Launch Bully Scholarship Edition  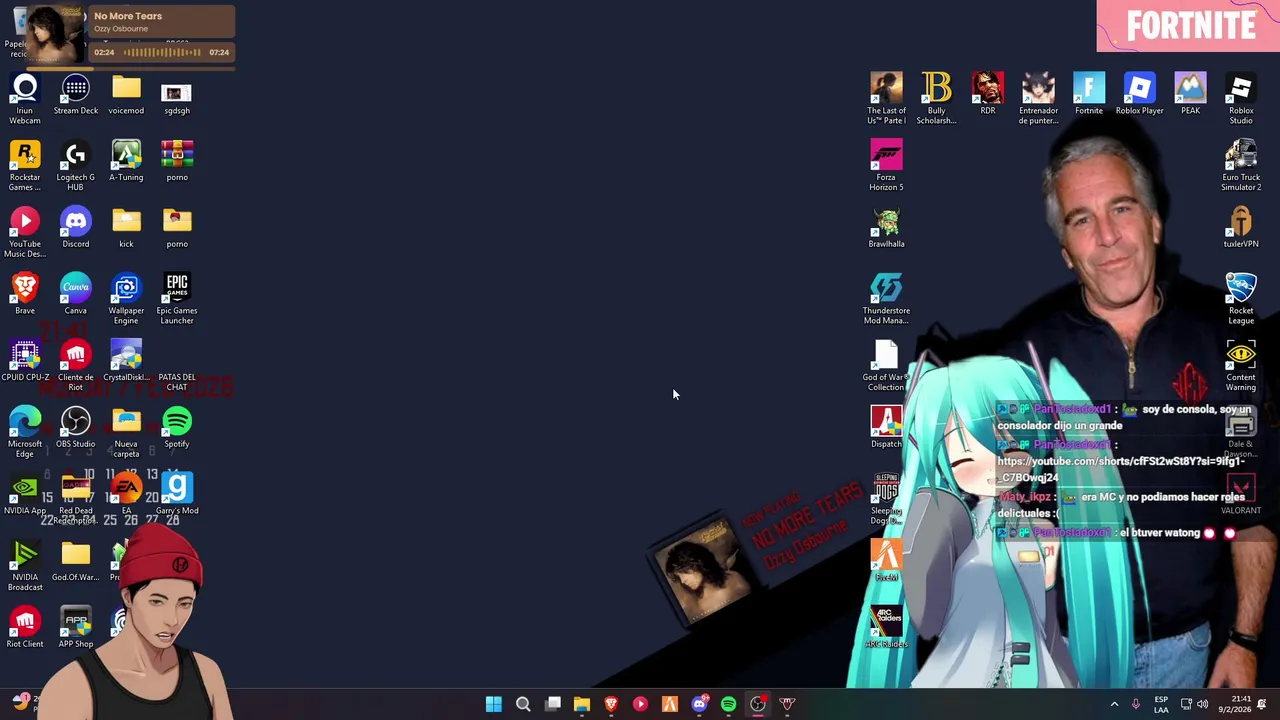(x=937, y=98)
